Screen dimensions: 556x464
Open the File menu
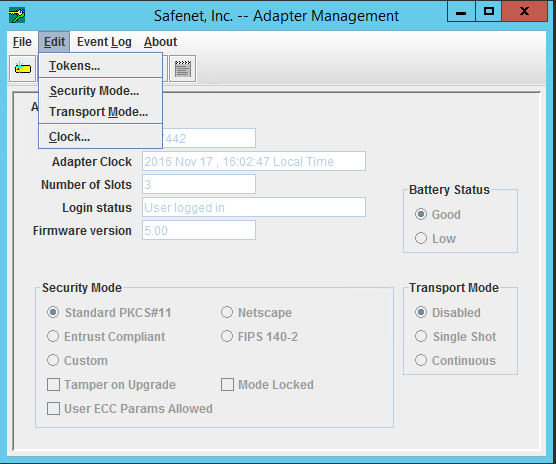point(22,42)
